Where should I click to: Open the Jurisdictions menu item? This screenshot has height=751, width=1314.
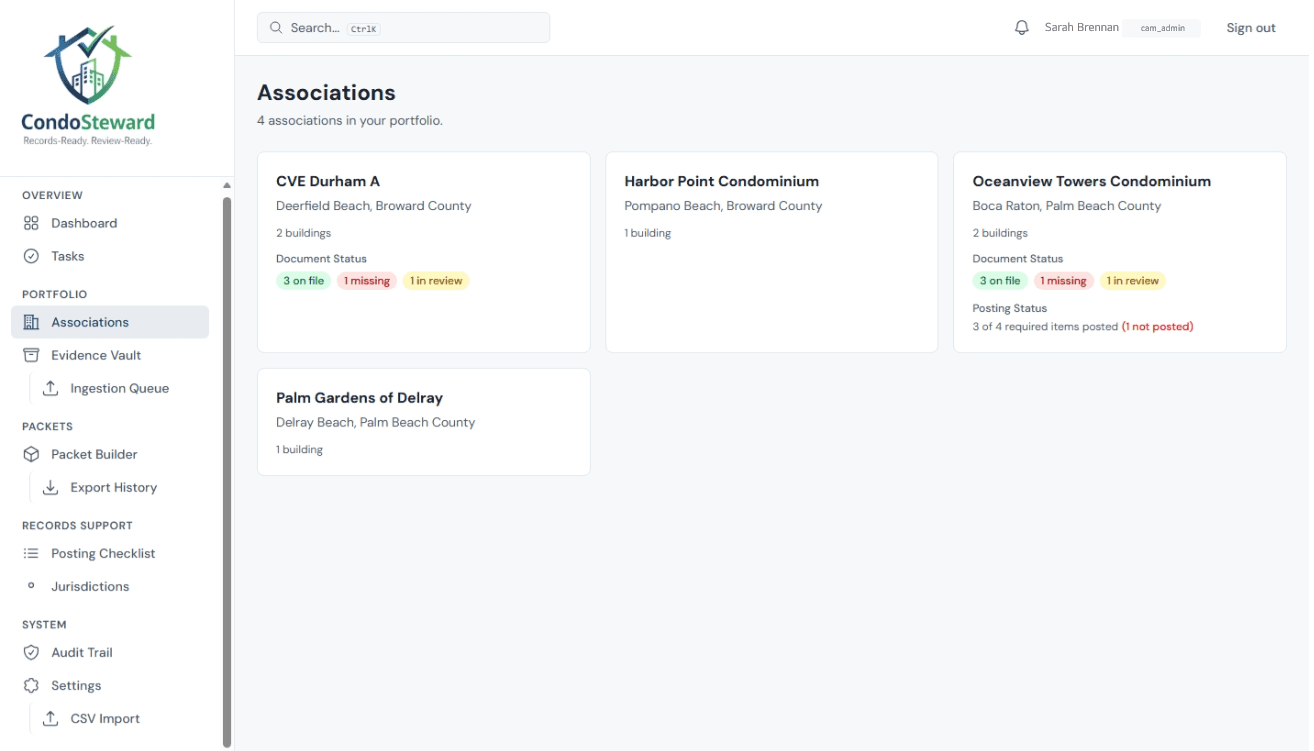[x=89, y=586]
